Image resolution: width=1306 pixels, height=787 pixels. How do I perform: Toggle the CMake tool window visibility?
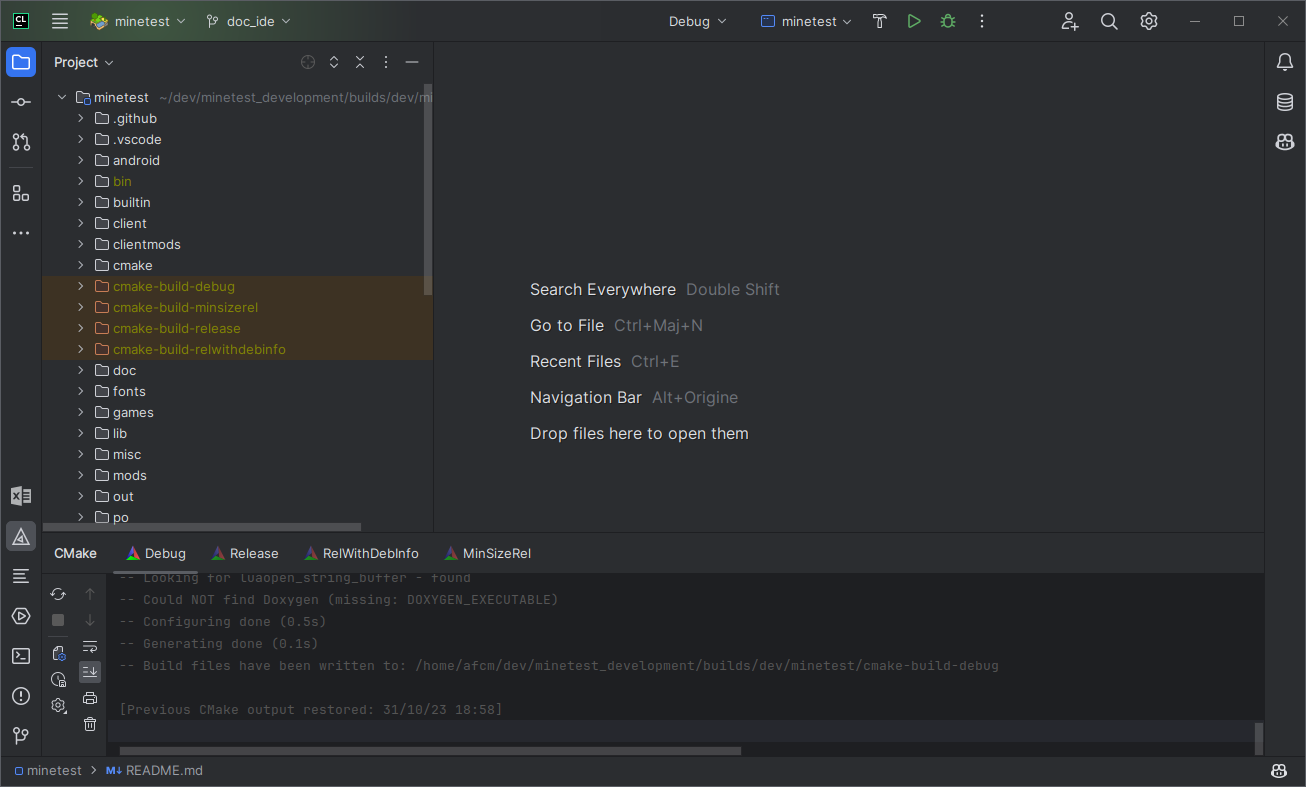tap(21, 536)
